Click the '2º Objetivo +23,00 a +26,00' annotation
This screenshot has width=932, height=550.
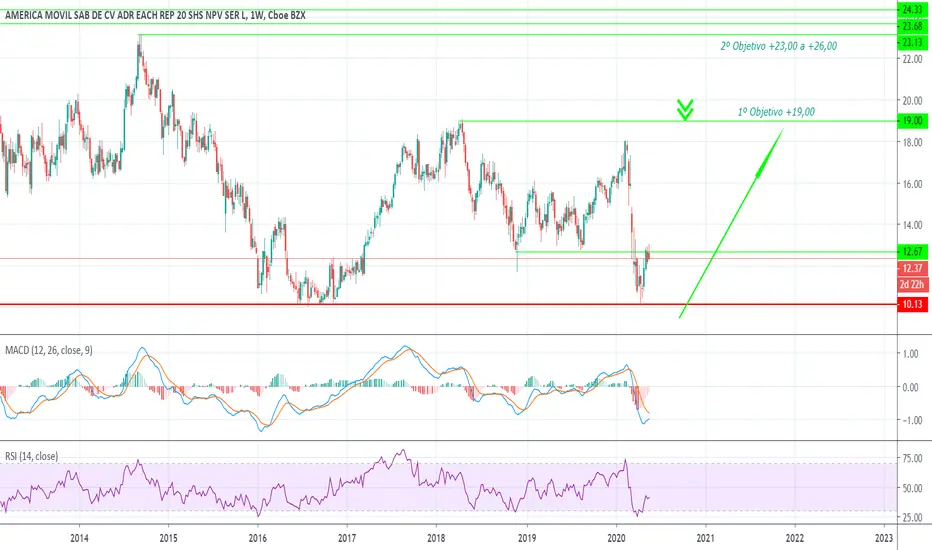779,46
